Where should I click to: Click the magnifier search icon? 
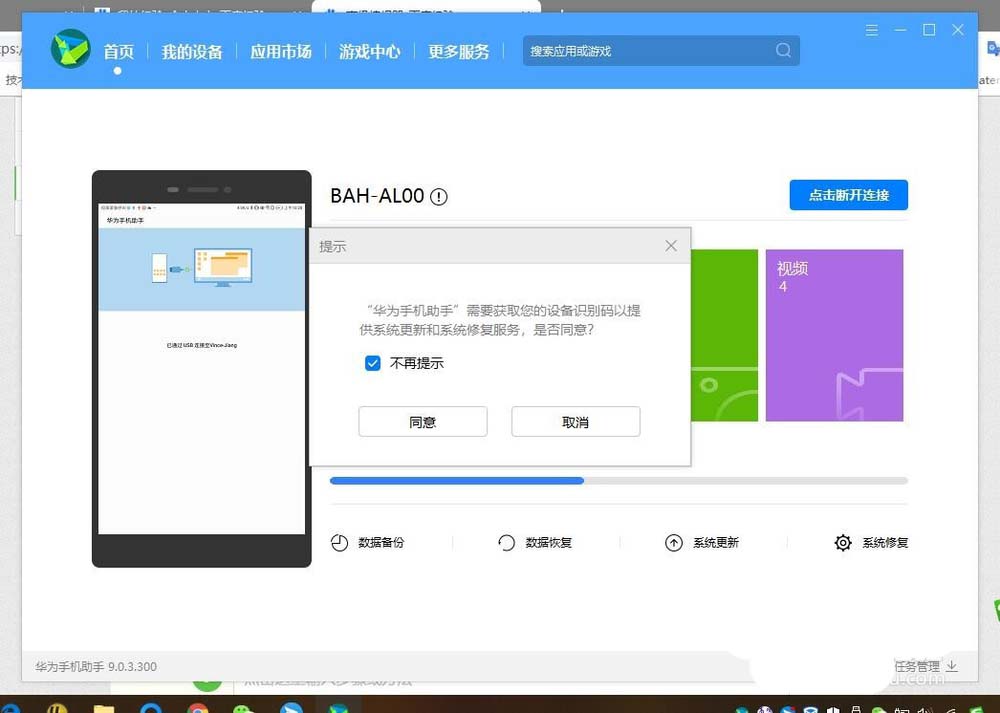pyautogui.click(x=783, y=50)
